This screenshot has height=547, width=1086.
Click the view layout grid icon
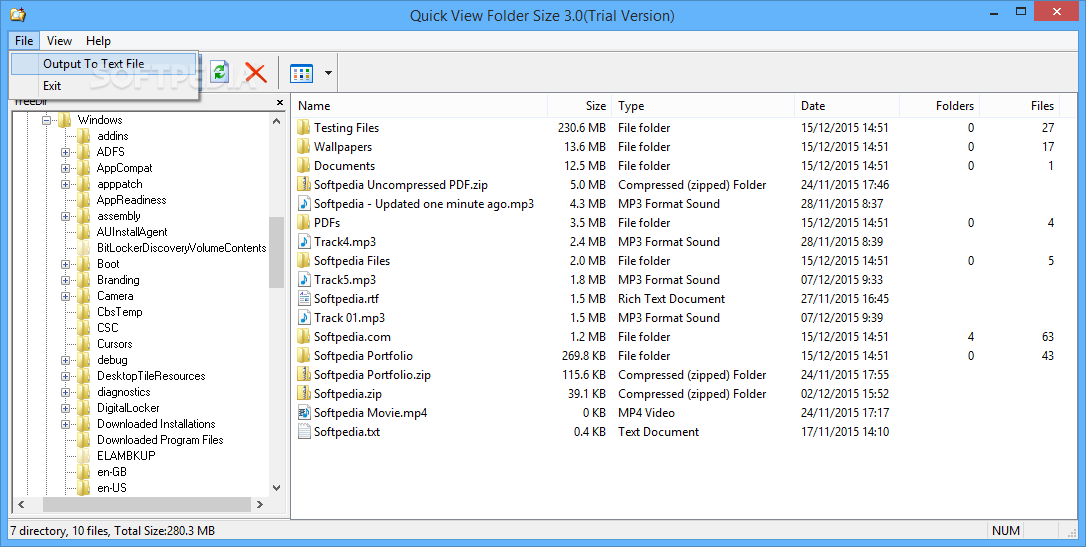tap(301, 73)
